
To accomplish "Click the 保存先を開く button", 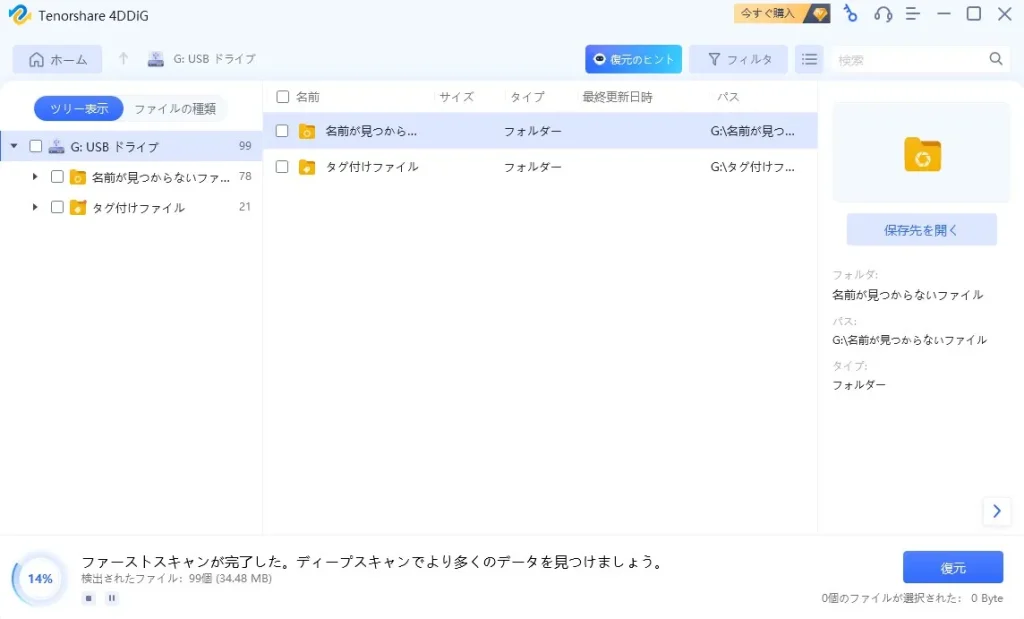I will [x=921, y=229].
